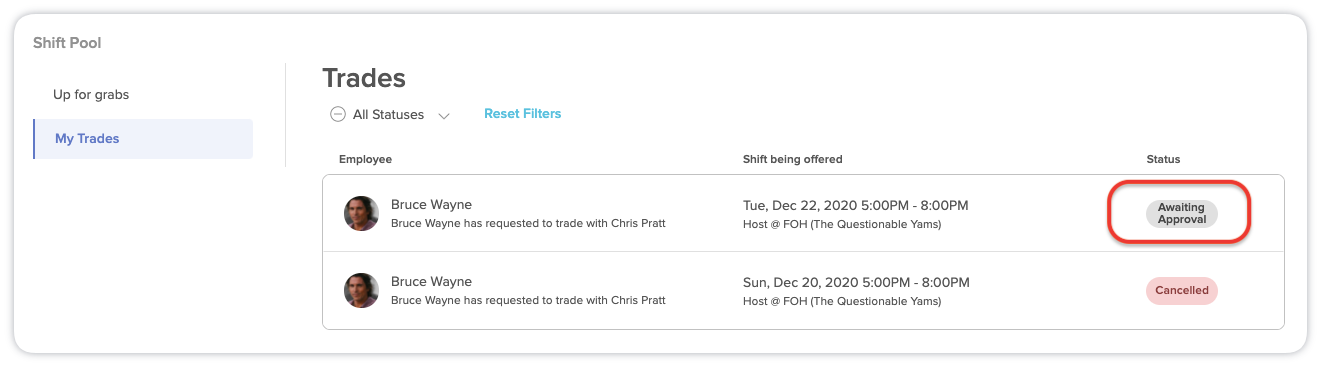This screenshot has width=1321, height=367.
Task: Click trade request description in first row
Action: pyautogui.click(x=528, y=223)
